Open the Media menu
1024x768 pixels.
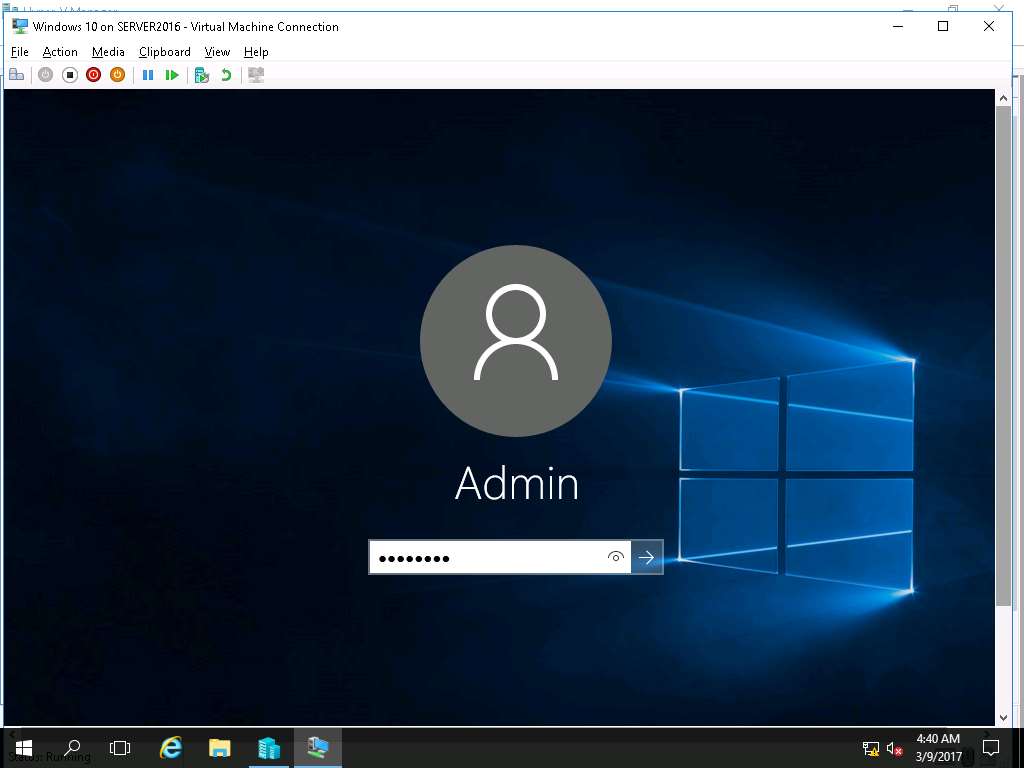coord(108,52)
